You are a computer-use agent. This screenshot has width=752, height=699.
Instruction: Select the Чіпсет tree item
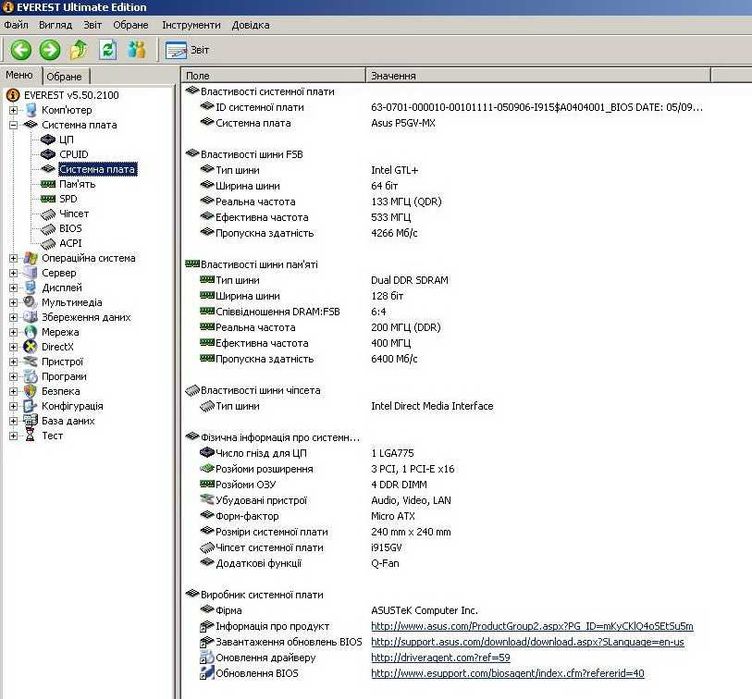tap(74, 213)
